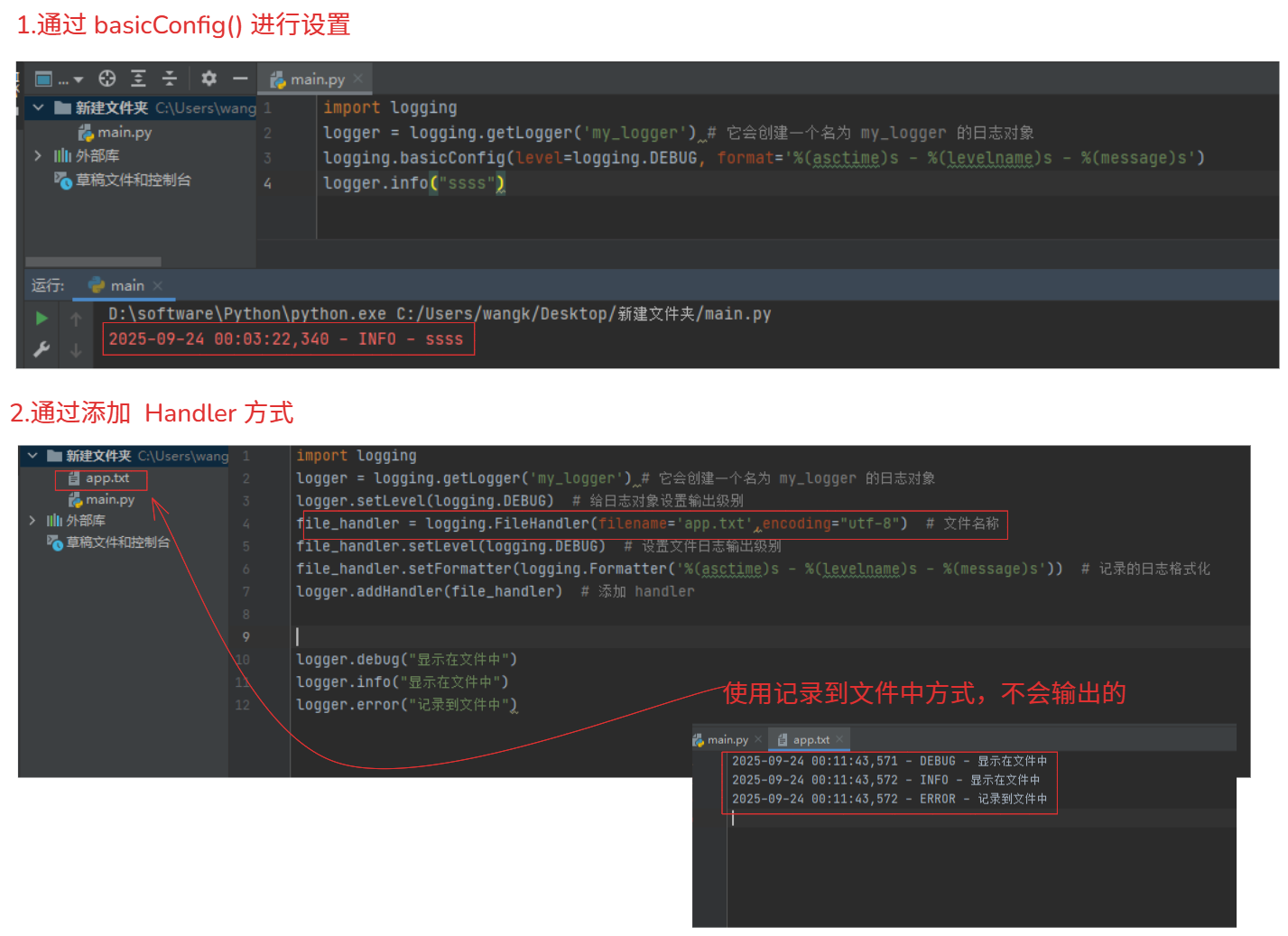Click the down arrow in Run panel

click(x=76, y=350)
